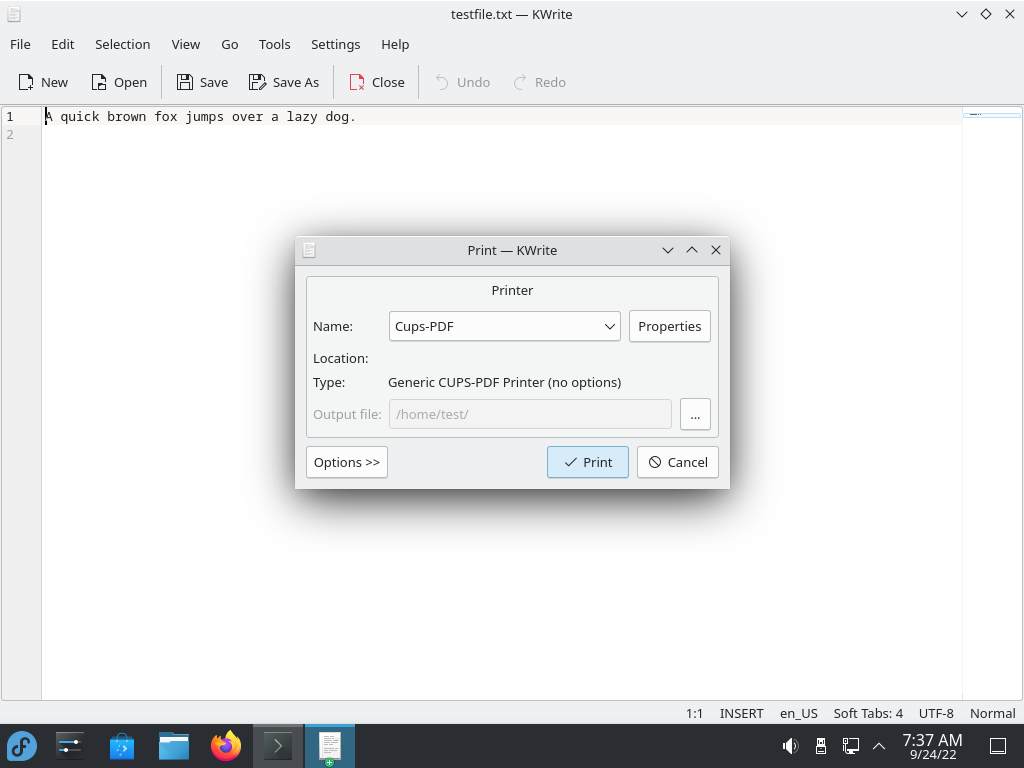Click the cursor position 1:1 indicator
The width and height of the screenshot is (1024, 768).
pyautogui.click(x=694, y=713)
